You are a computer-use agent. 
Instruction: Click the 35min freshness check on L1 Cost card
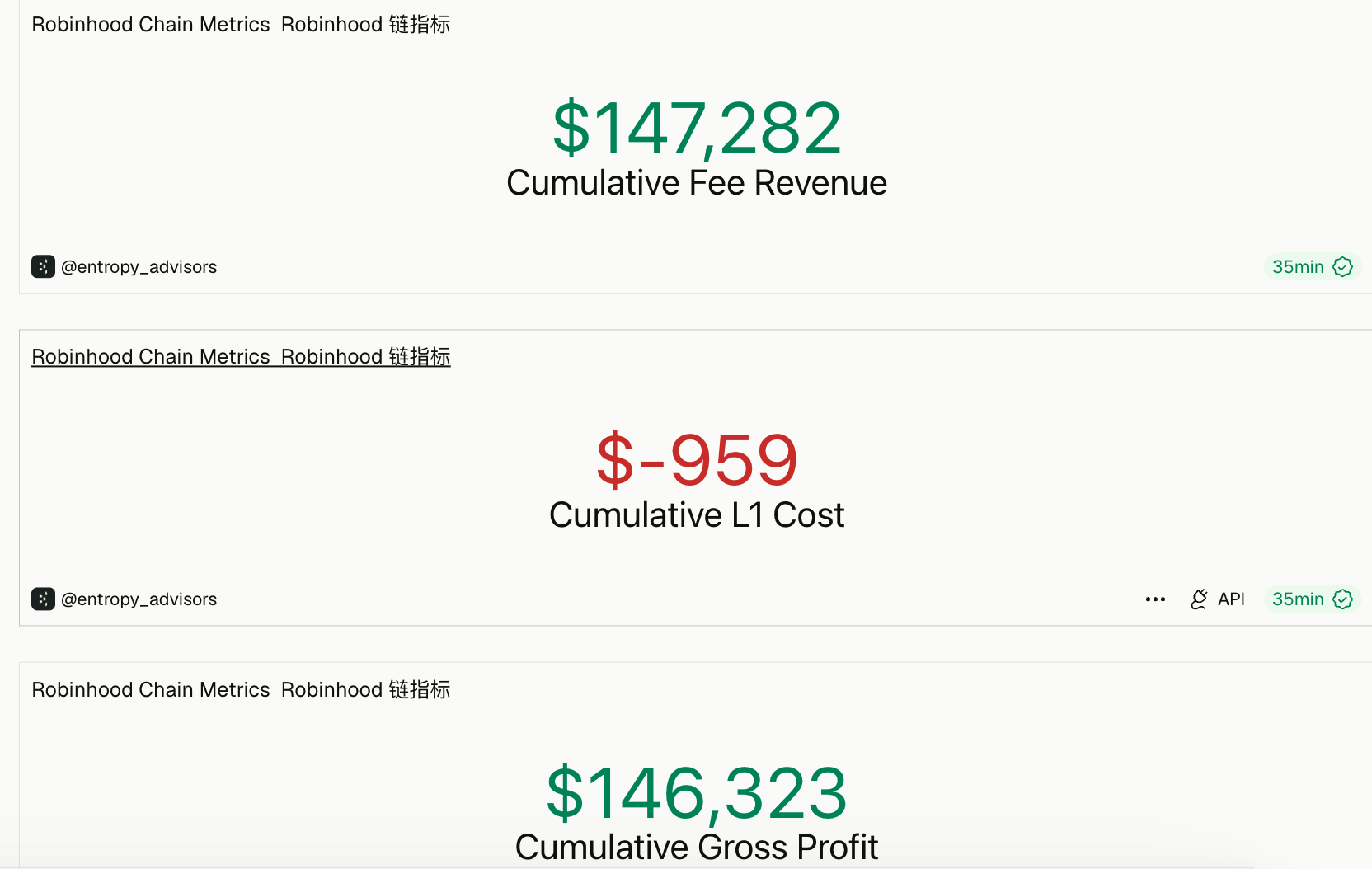pos(1312,599)
